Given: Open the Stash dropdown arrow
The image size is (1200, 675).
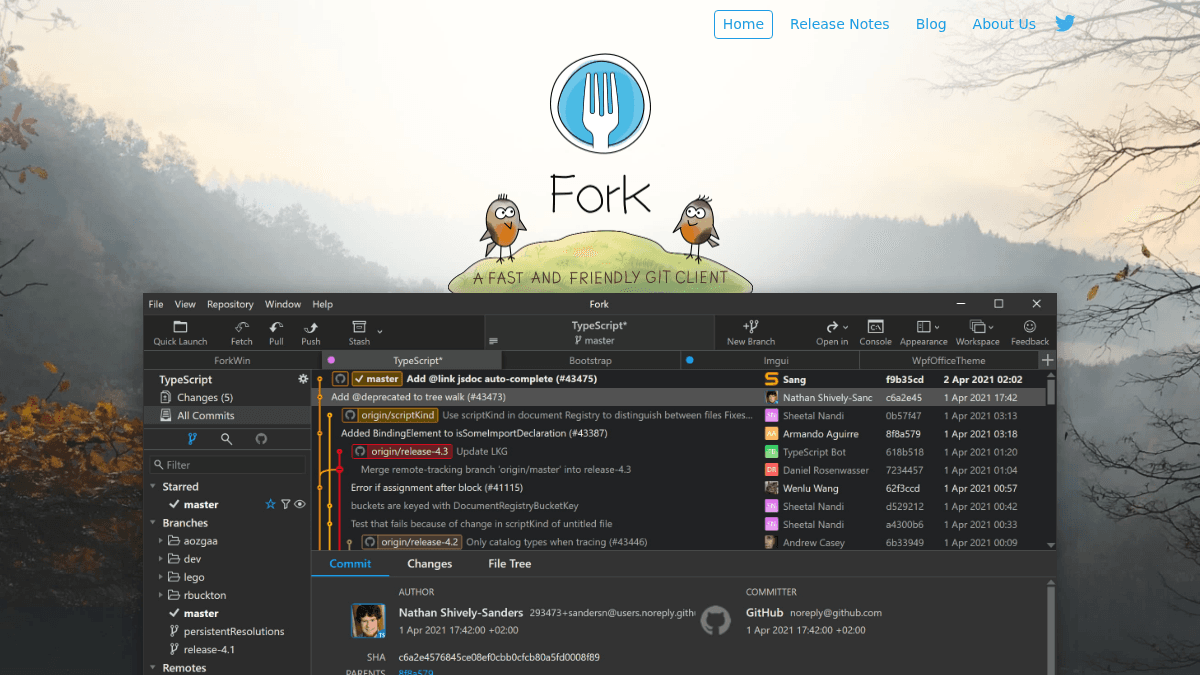Looking at the screenshot, I should coord(380,329).
